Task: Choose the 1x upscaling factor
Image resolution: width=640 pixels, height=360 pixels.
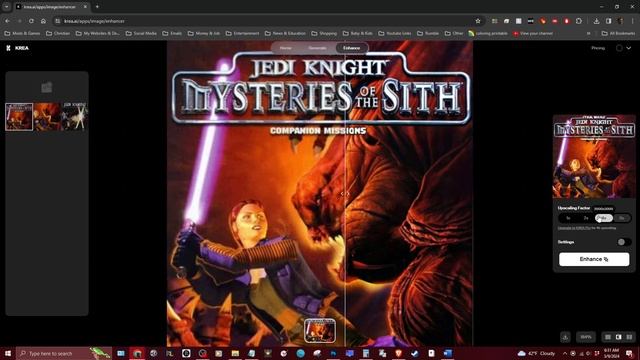Action: [x=568, y=218]
